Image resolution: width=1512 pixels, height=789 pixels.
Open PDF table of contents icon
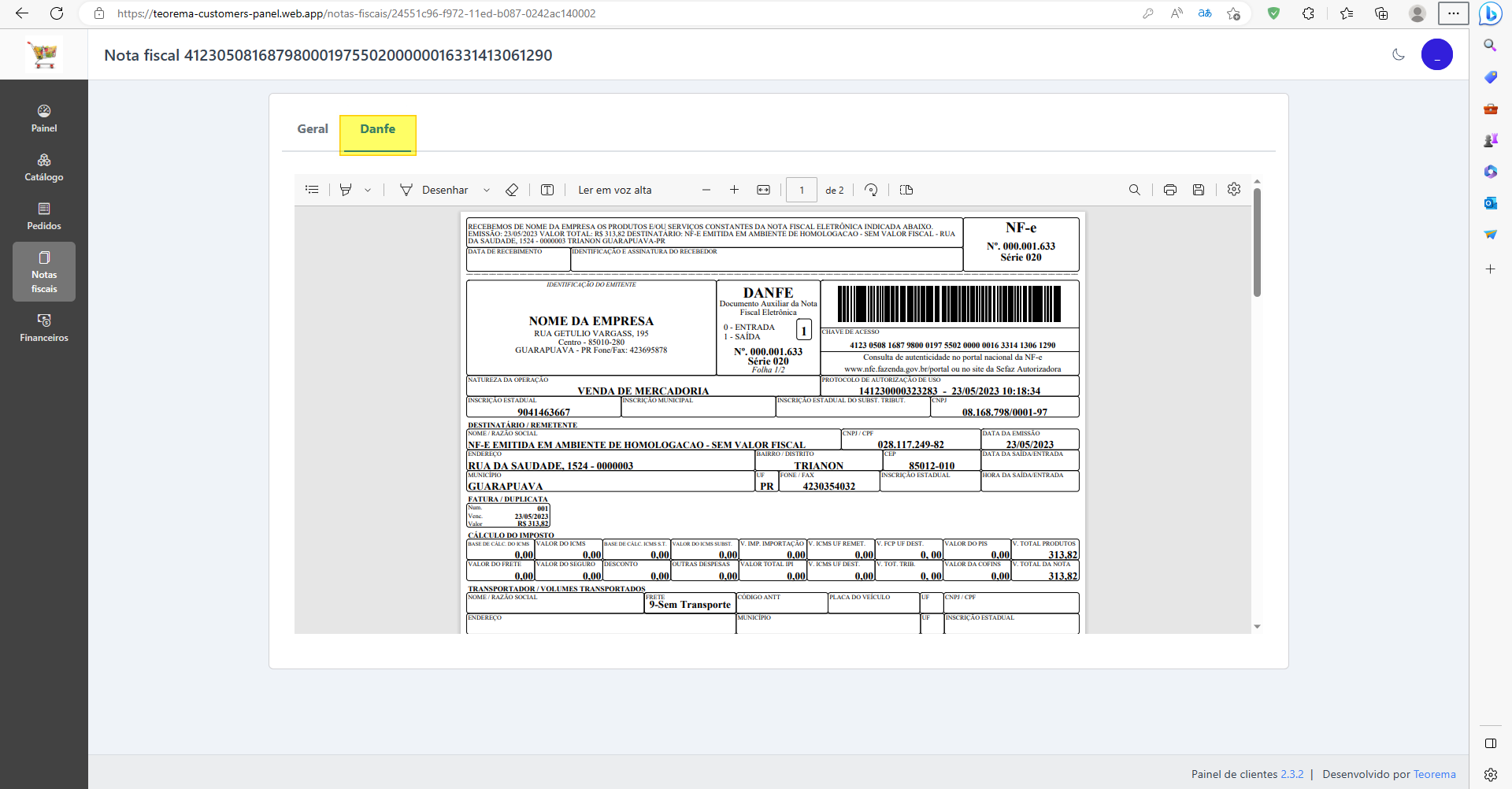(x=312, y=190)
